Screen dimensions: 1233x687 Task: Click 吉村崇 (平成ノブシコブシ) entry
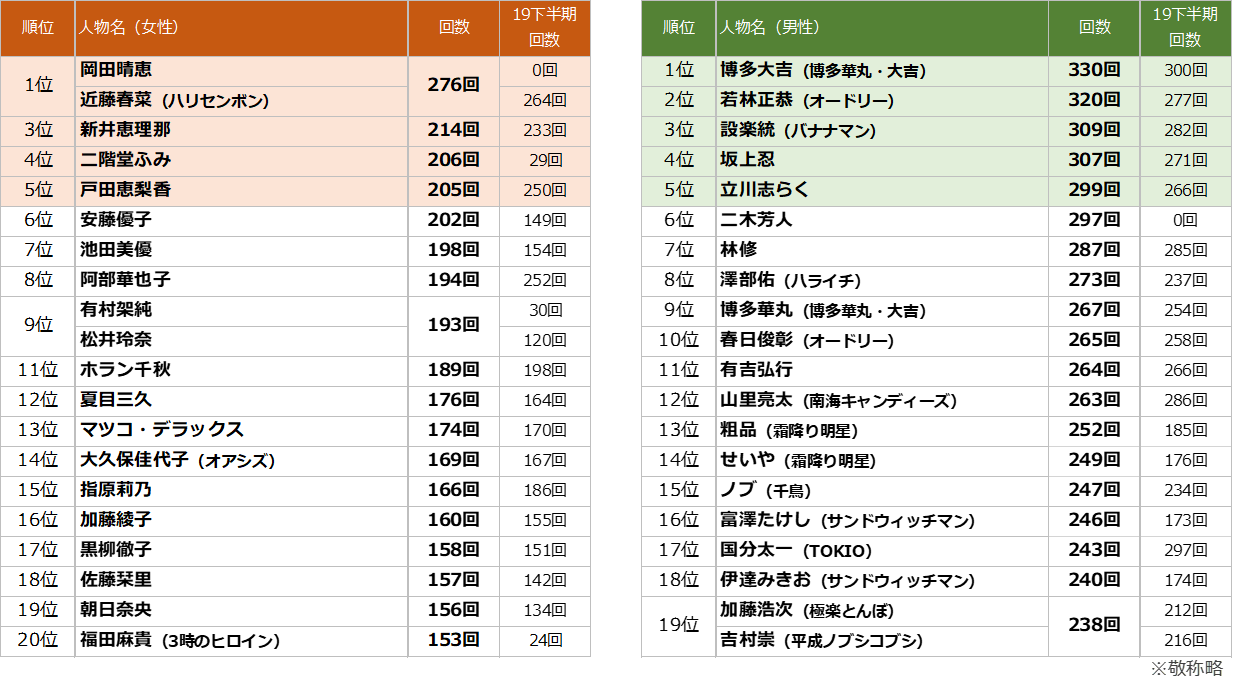[821, 640]
